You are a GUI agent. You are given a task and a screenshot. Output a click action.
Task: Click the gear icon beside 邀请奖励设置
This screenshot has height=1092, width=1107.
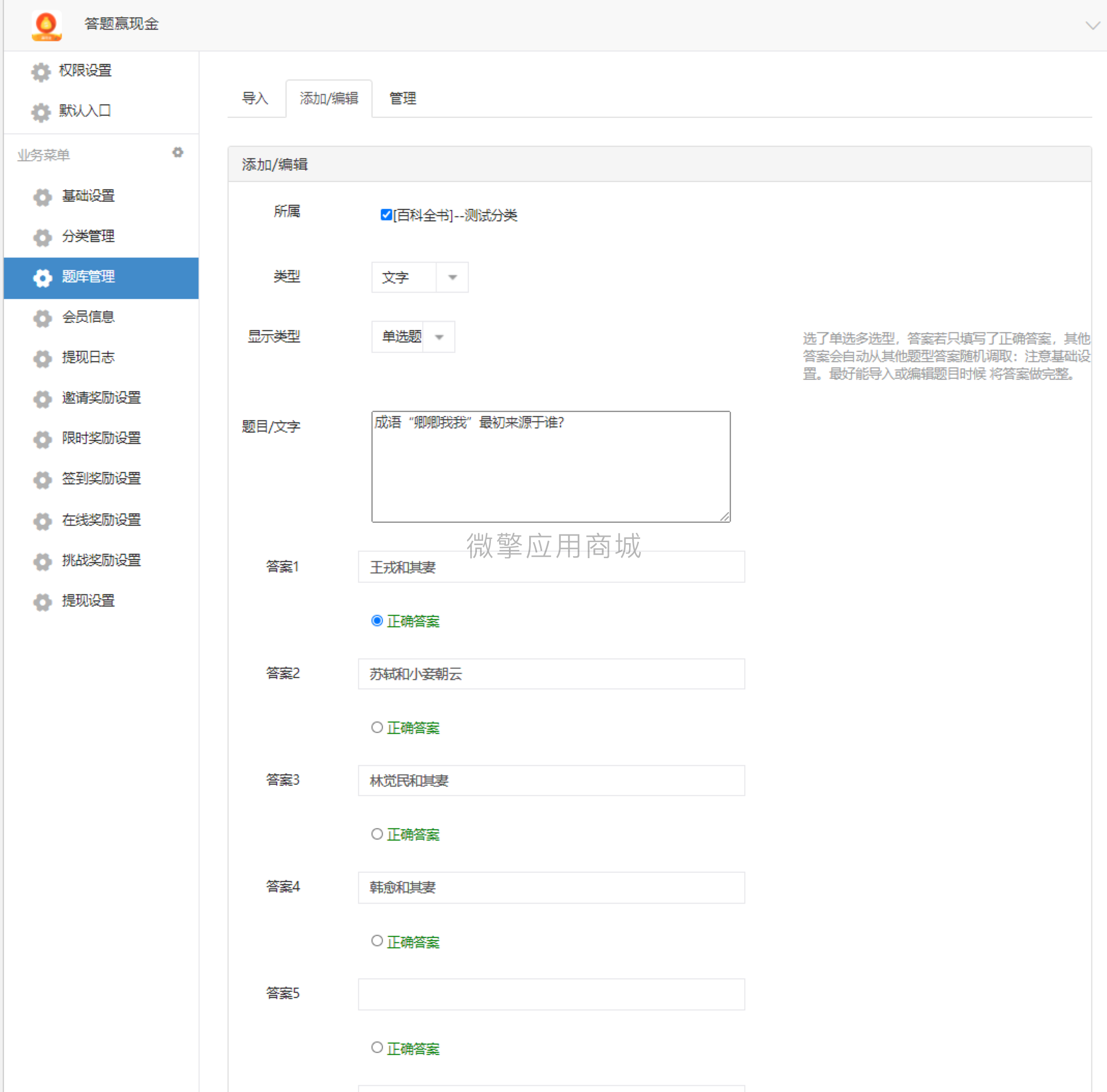coord(42,399)
